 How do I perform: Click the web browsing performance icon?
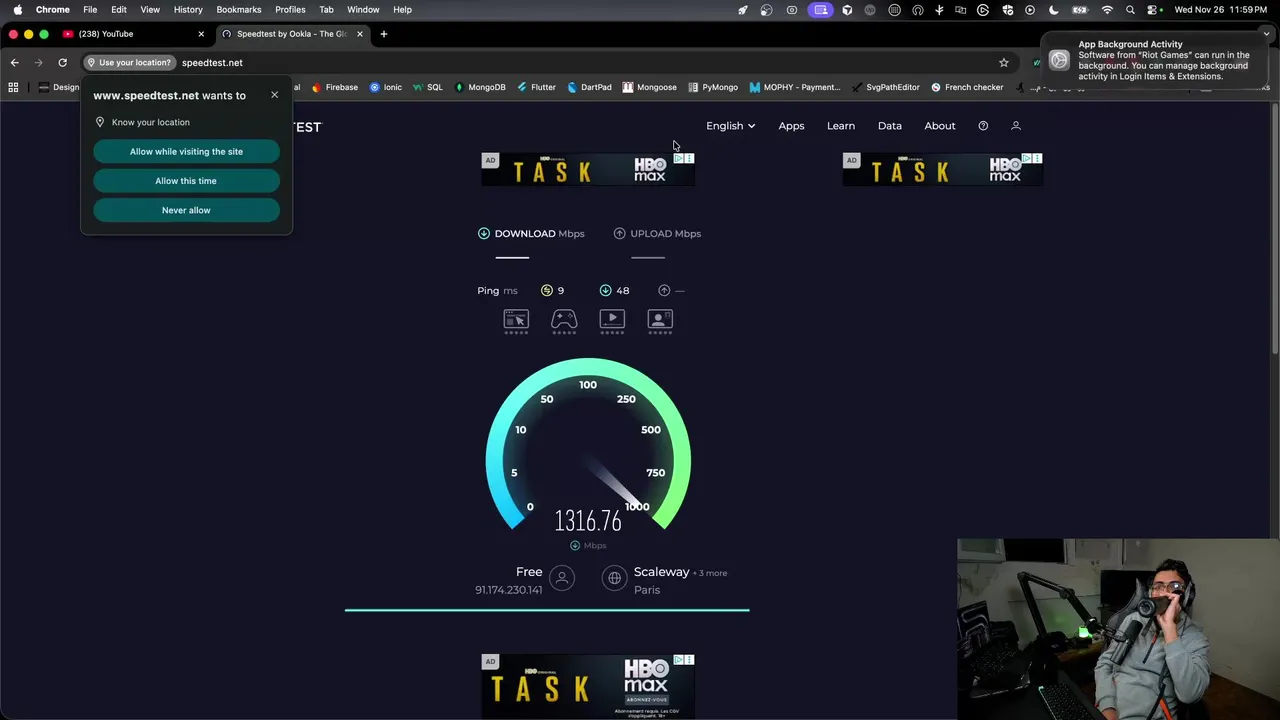click(x=516, y=319)
